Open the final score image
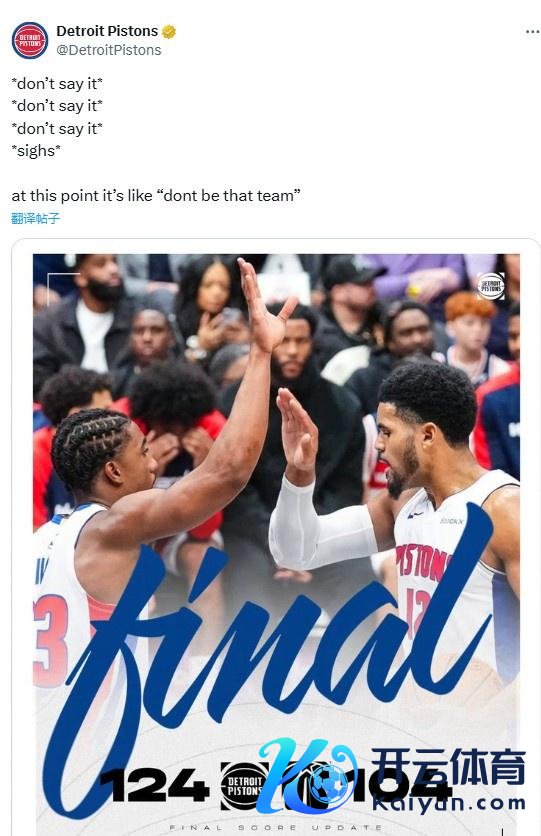 coord(276,544)
